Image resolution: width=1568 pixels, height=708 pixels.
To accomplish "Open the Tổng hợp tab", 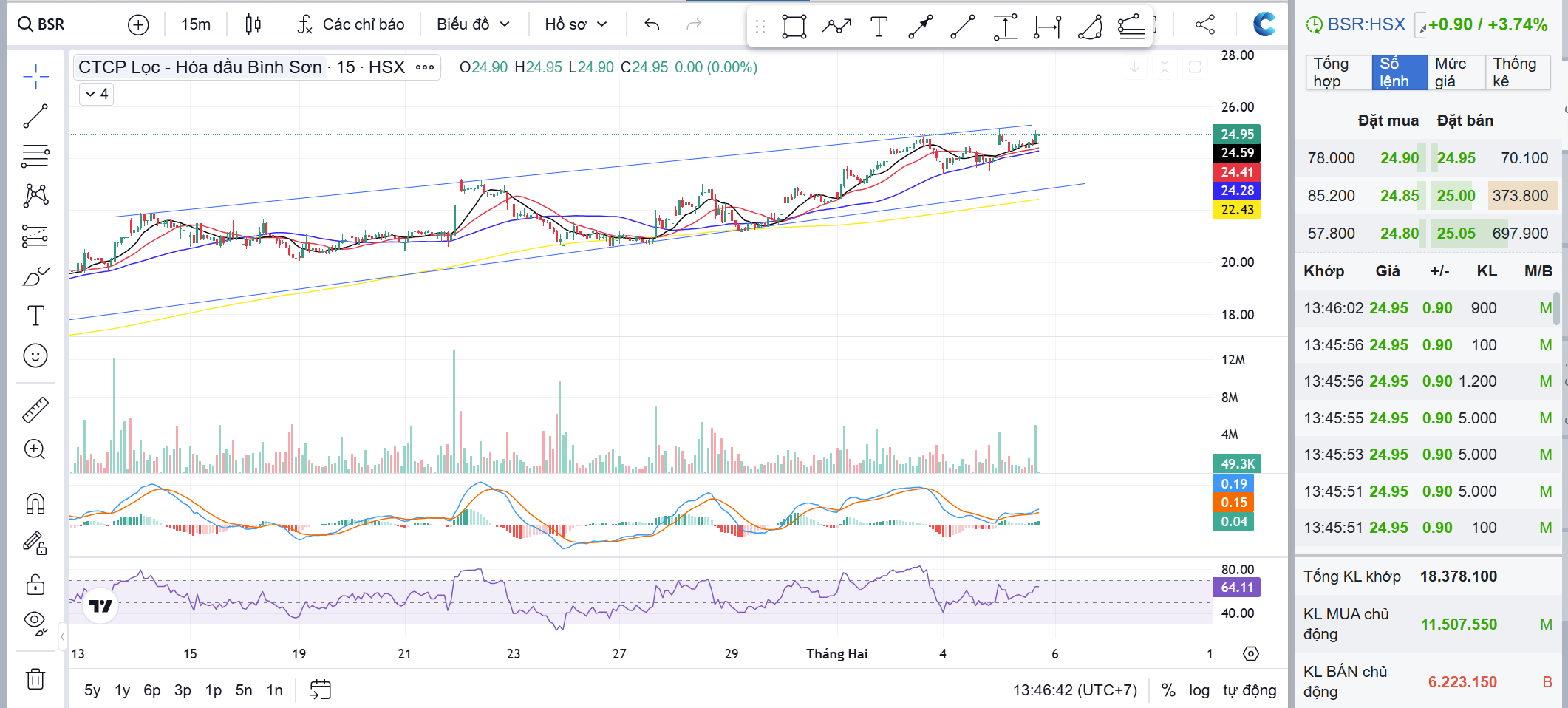I will pyautogui.click(x=1338, y=72).
